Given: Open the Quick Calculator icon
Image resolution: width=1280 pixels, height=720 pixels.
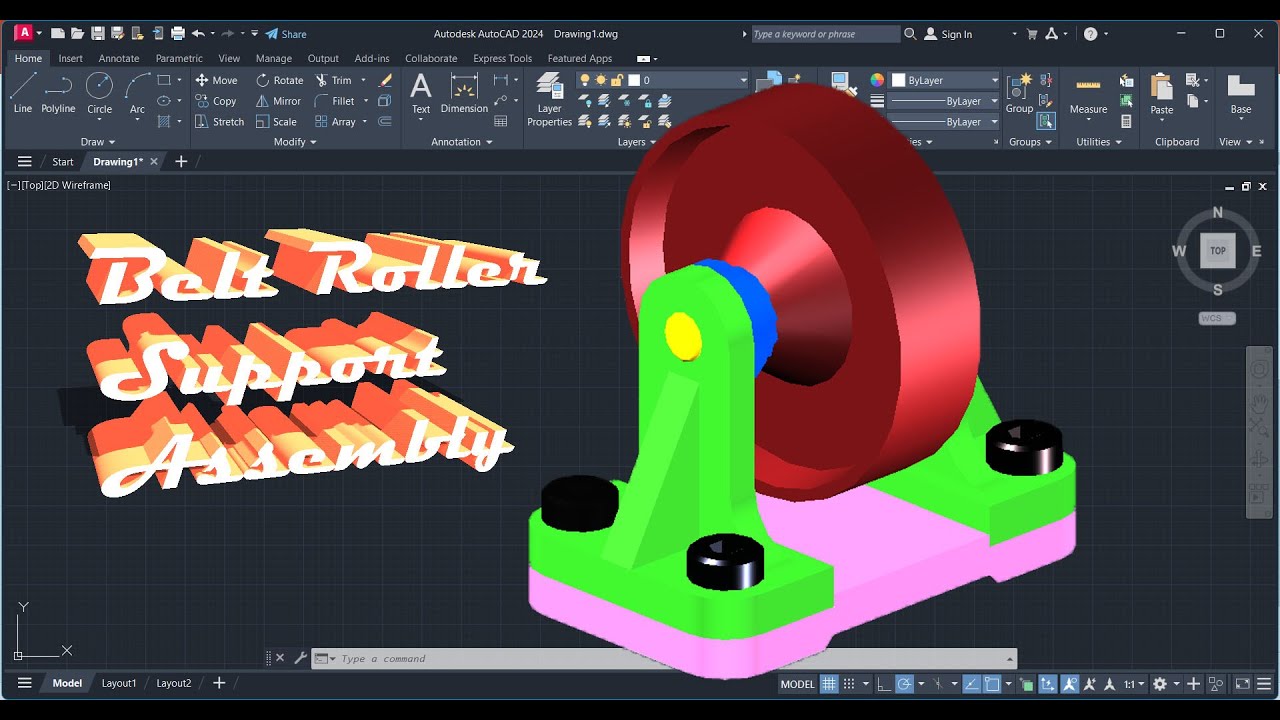Looking at the screenshot, I should pos(1127,122).
